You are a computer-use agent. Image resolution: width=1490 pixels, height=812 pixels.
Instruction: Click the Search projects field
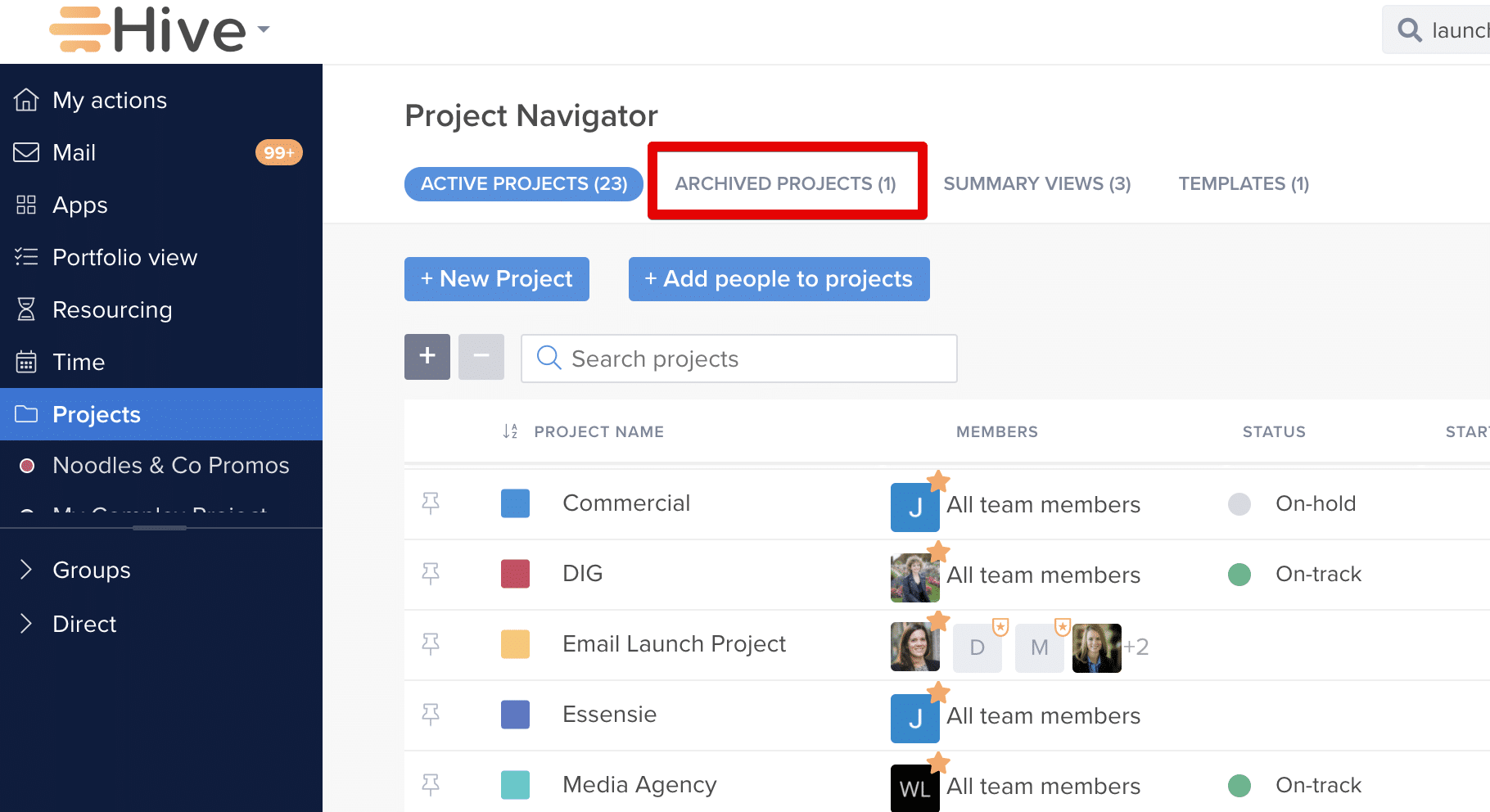[739, 359]
